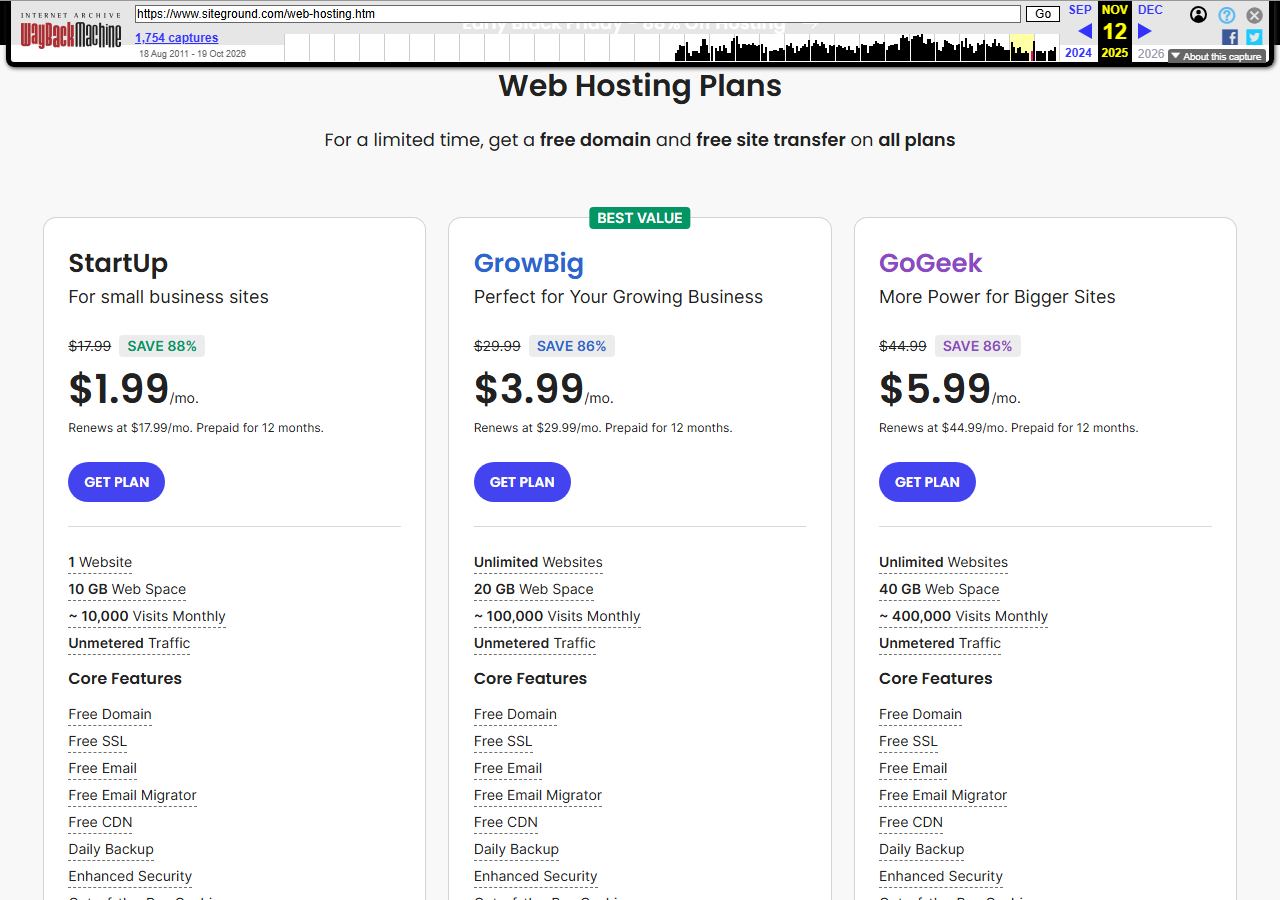Get the GoGeek plan
This screenshot has height=900, width=1280.
point(927,482)
